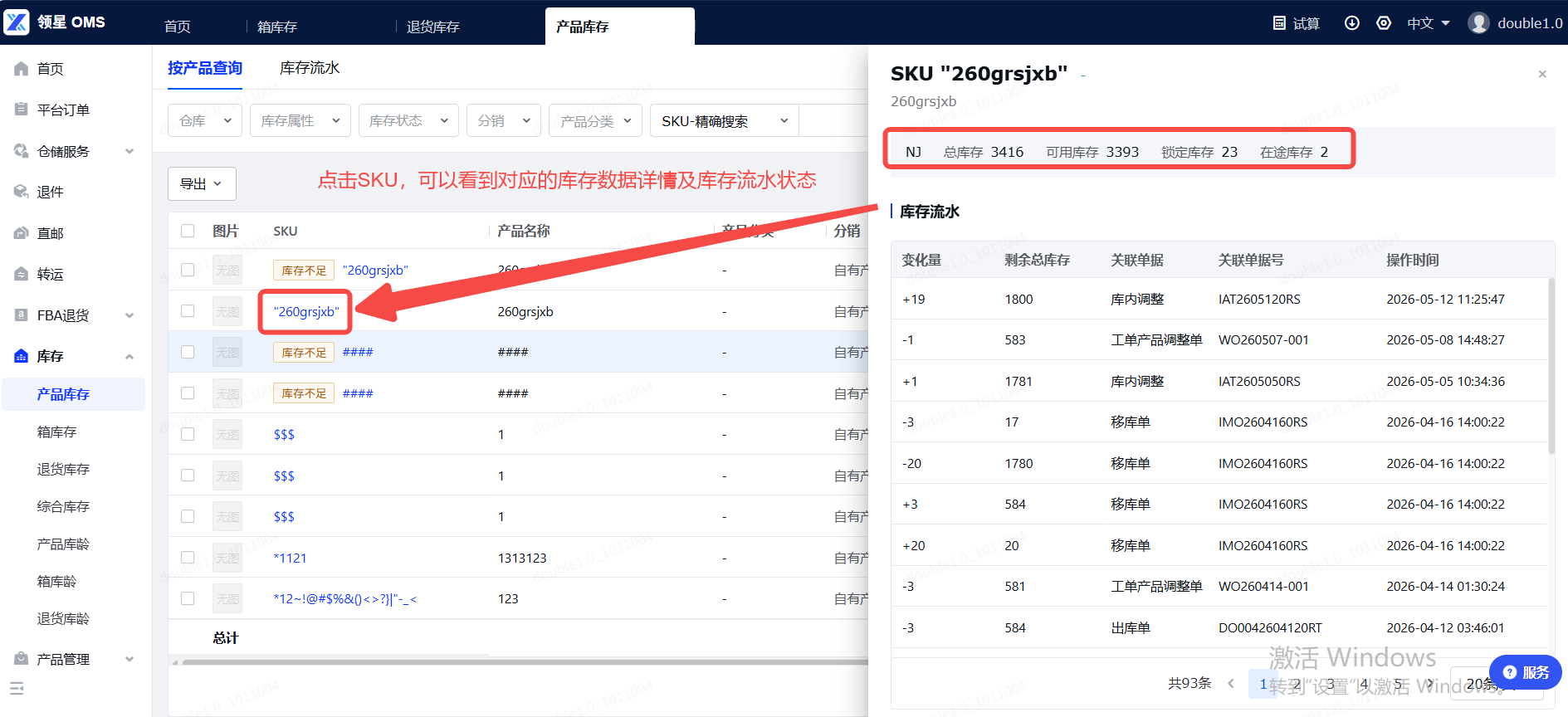1568x717 pixels.
Task: Open the *12~!@#$%&()<>?}|"-_< SKU link
Action: [345, 598]
